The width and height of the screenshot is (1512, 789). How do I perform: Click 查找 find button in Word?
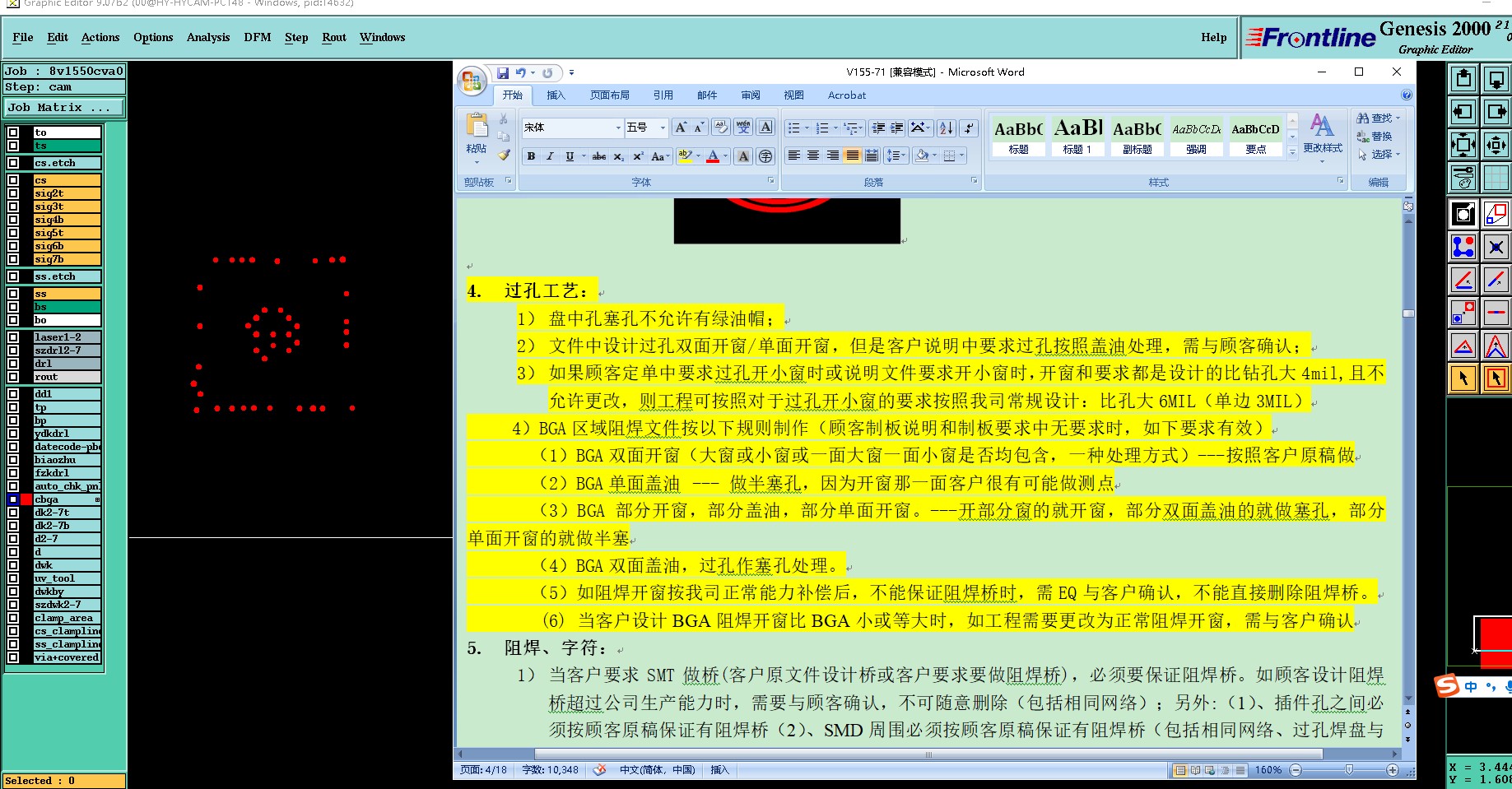[1378, 118]
